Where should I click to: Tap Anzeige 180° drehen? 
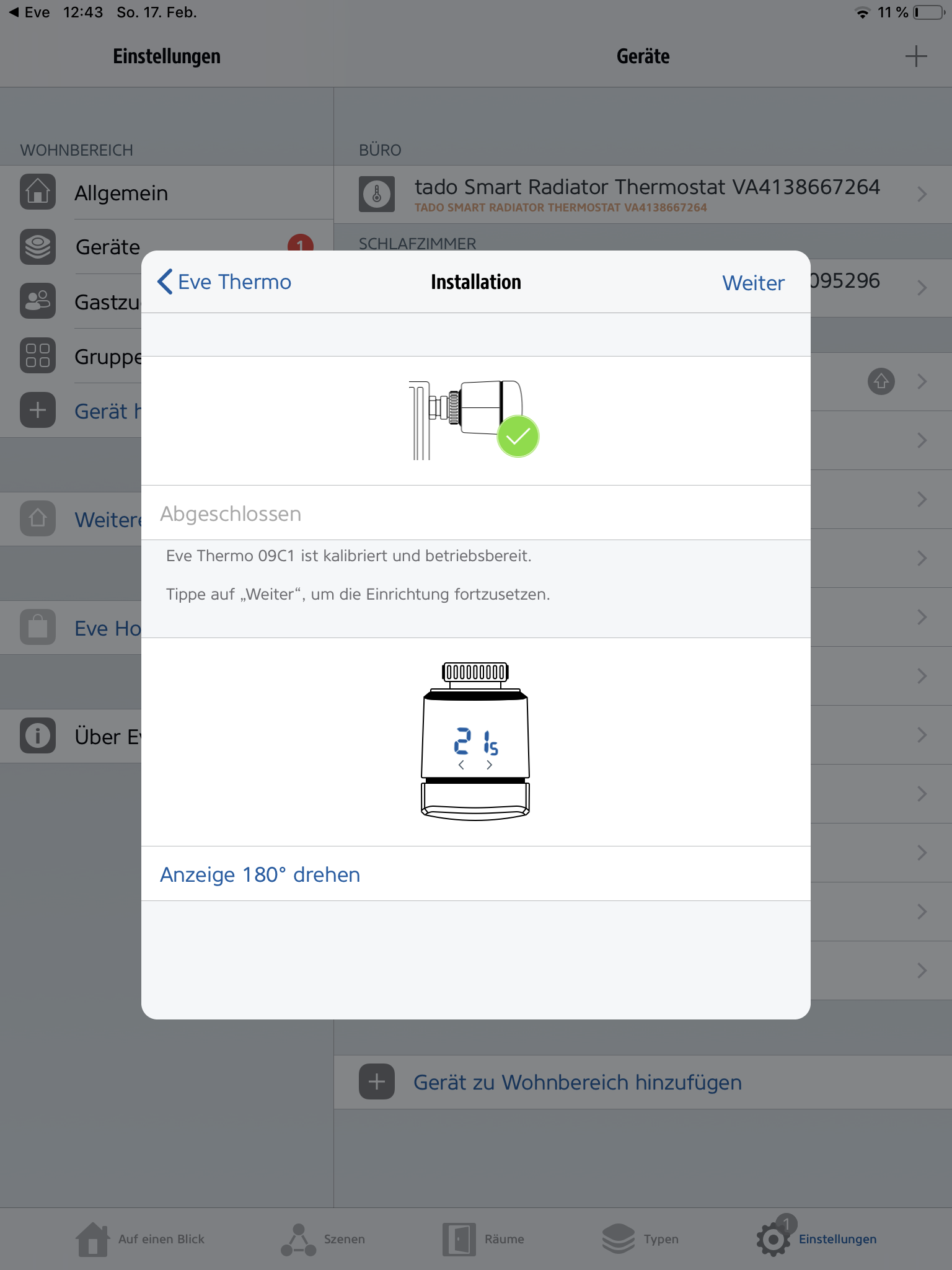pyautogui.click(x=260, y=874)
